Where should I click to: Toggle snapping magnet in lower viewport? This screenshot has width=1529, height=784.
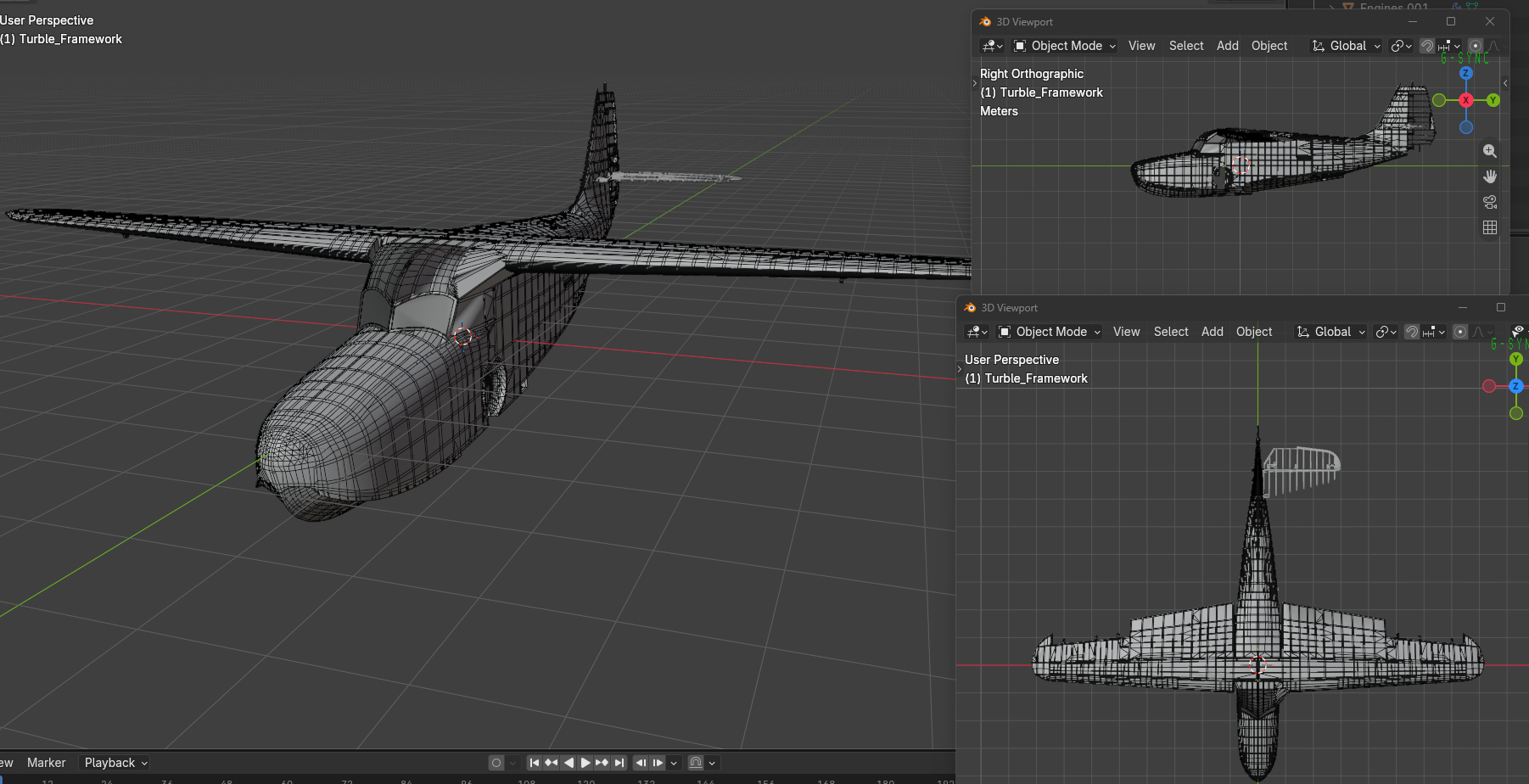[1412, 332]
